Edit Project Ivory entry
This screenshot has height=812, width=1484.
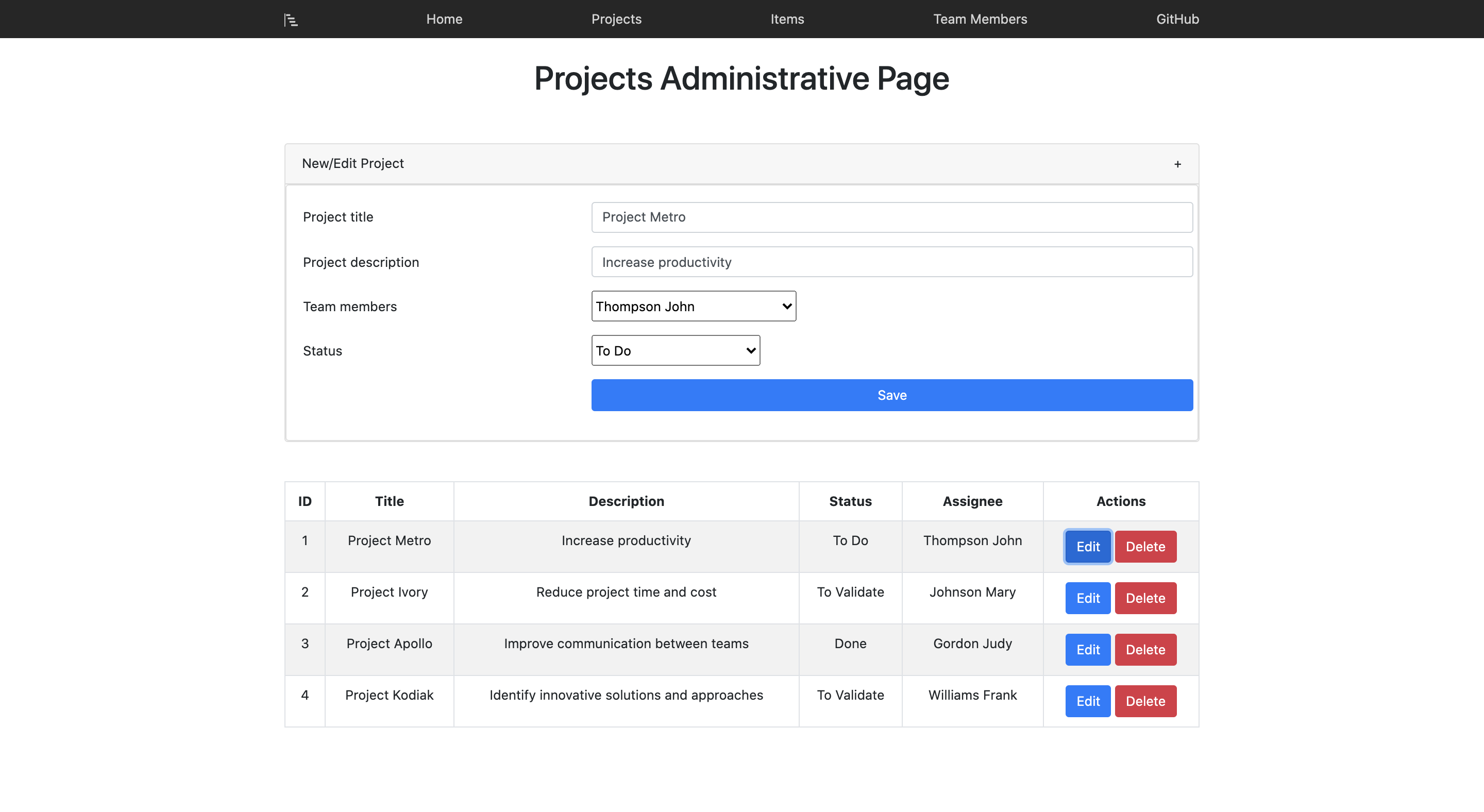tap(1087, 598)
